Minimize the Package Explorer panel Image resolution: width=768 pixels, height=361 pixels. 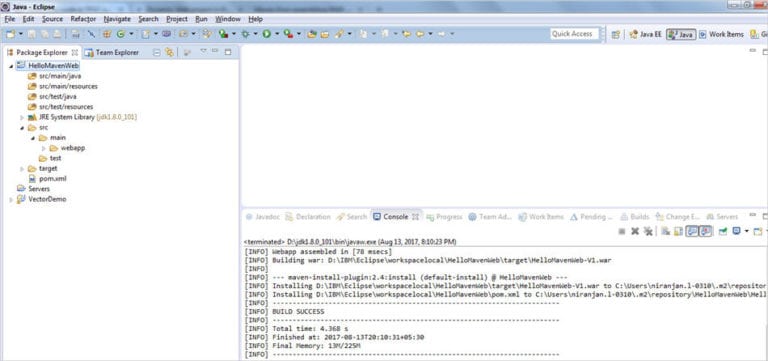point(215,50)
